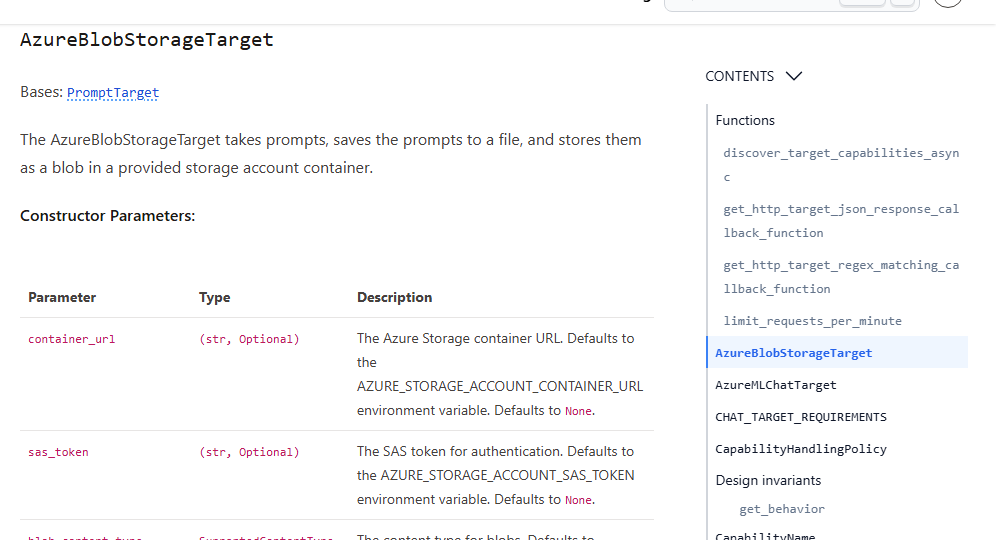Navigate to AzureMLChatTarget in contents

click(x=776, y=385)
